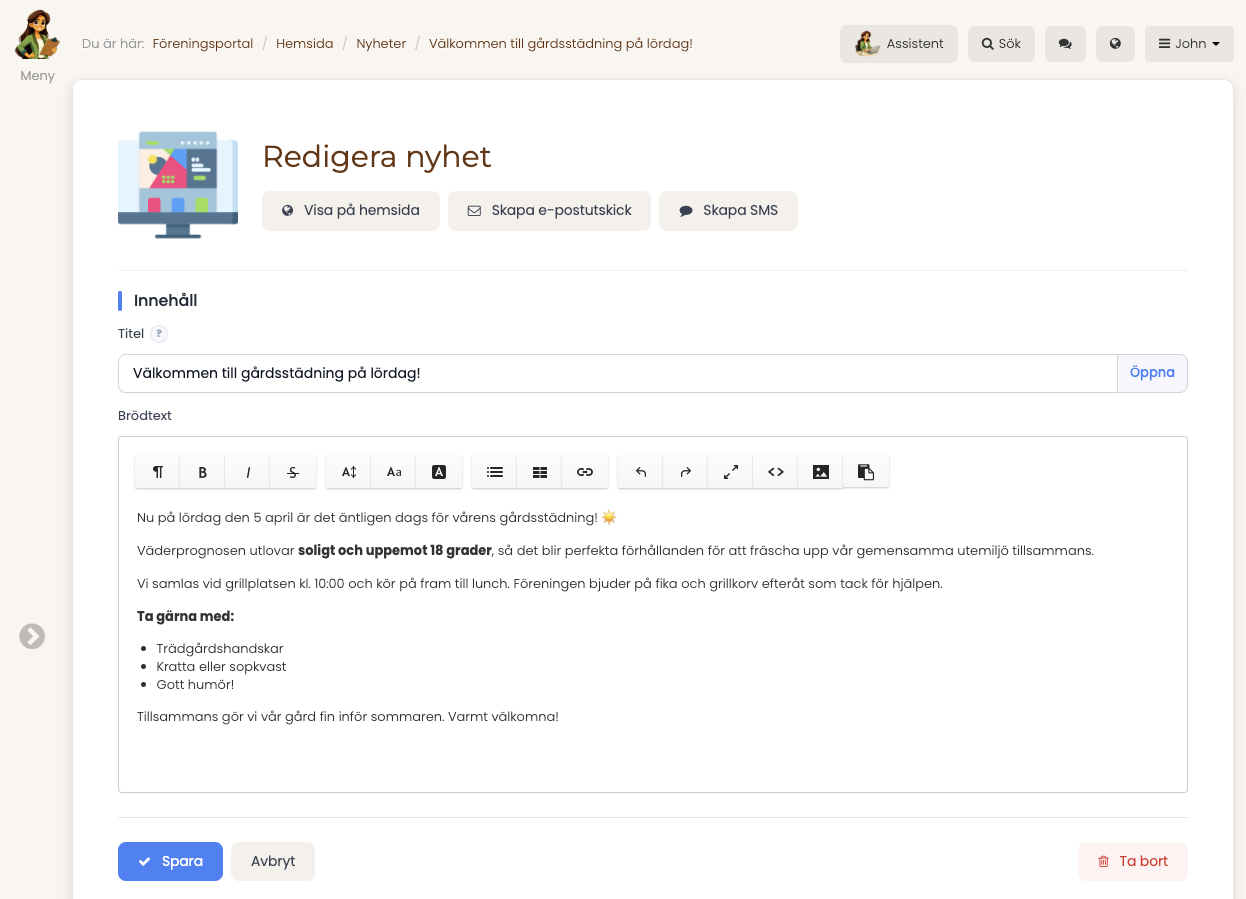The image size is (1246, 899).
Task: Click the paste clipboard icon
Action: tap(866, 472)
